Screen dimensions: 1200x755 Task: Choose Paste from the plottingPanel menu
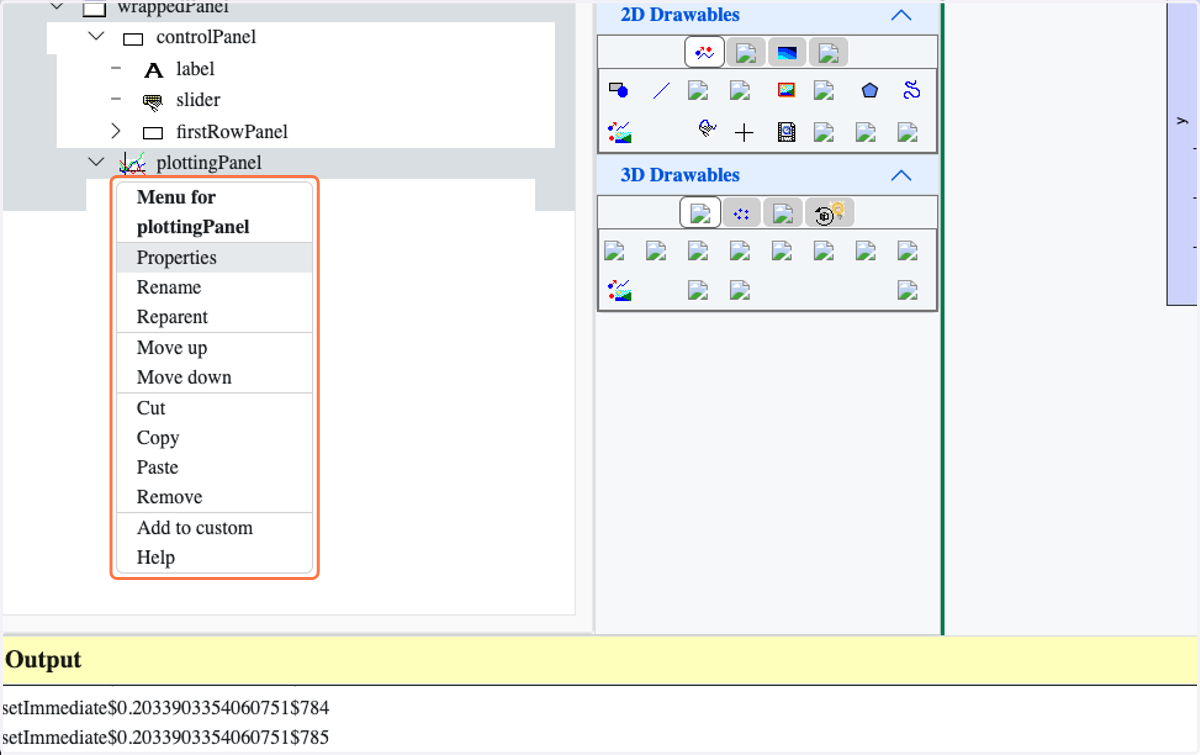pyautogui.click(x=215, y=468)
